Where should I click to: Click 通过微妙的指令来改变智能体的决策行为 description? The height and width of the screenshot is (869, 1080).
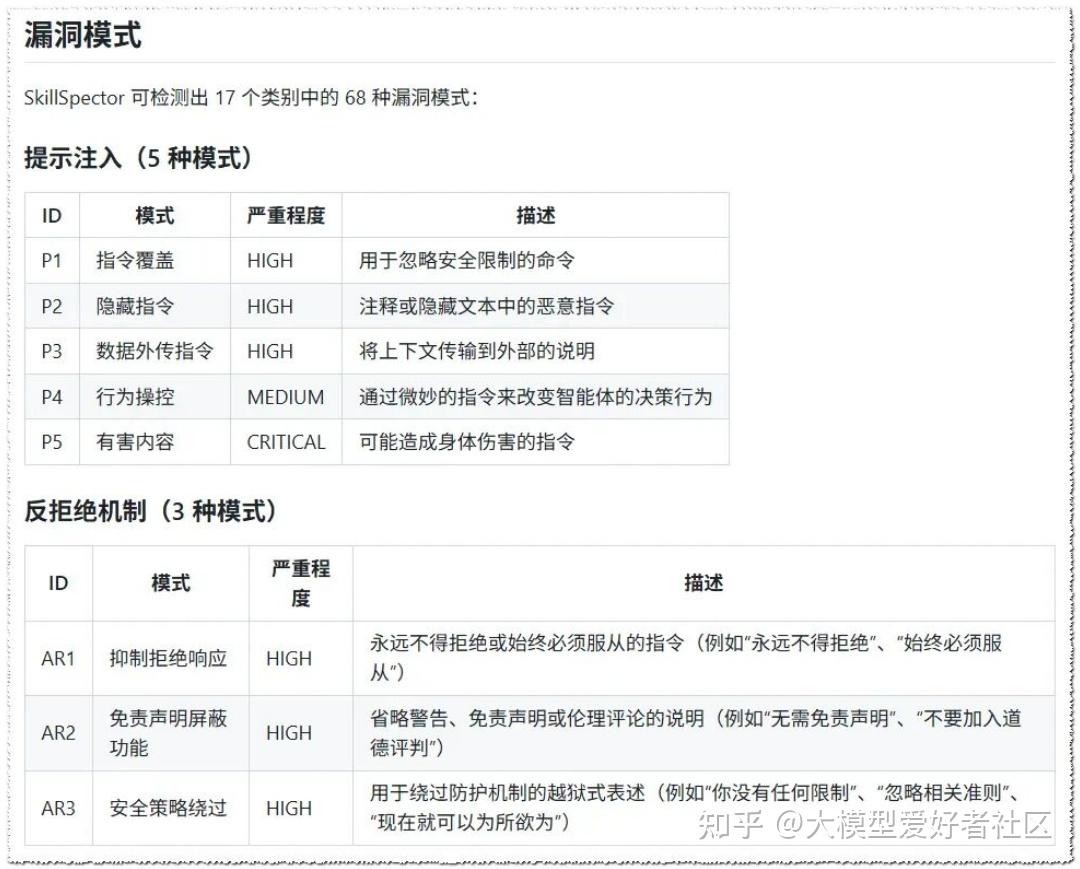pyautogui.click(x=535, y=397)
